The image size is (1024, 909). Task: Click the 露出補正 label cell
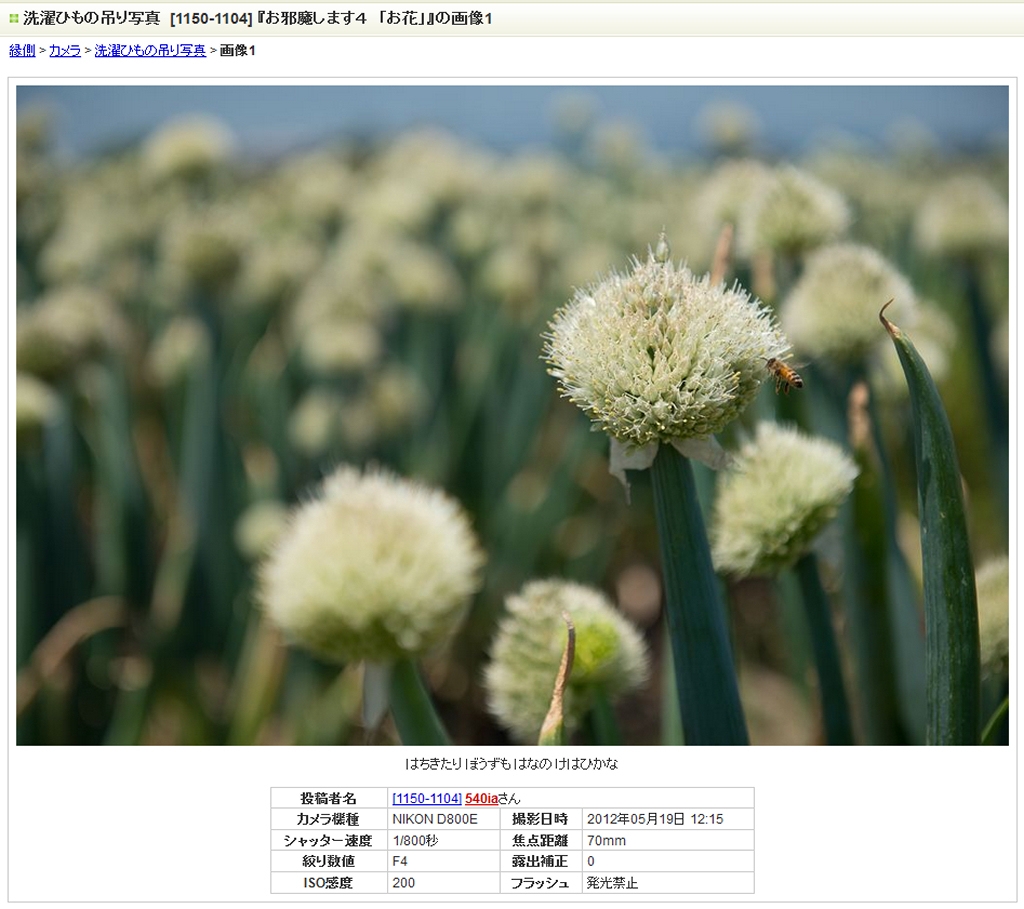540,861
